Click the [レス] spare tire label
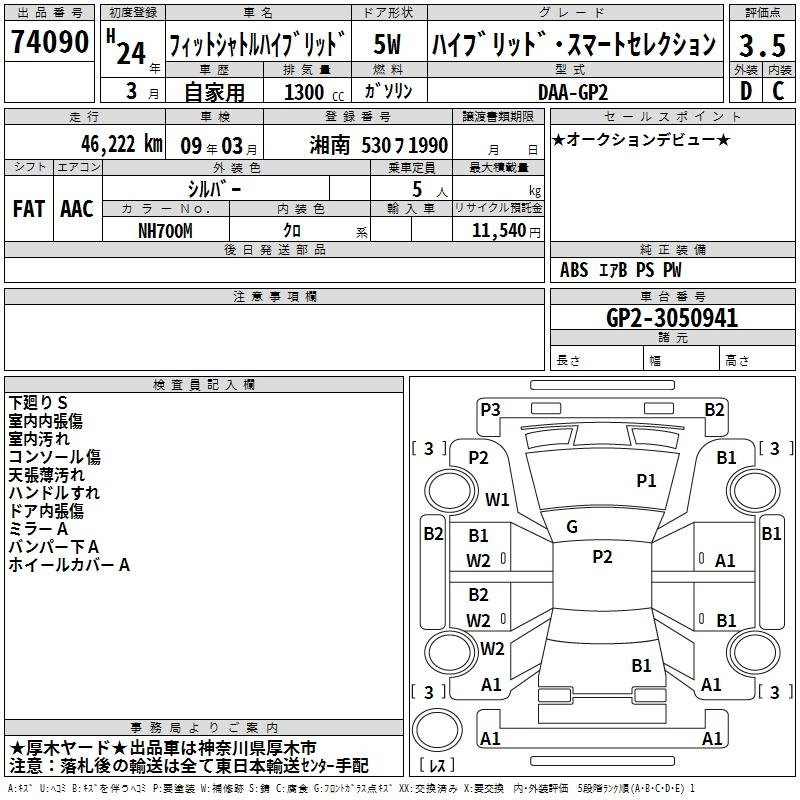800x800 pixels. (x=437, y=764)
